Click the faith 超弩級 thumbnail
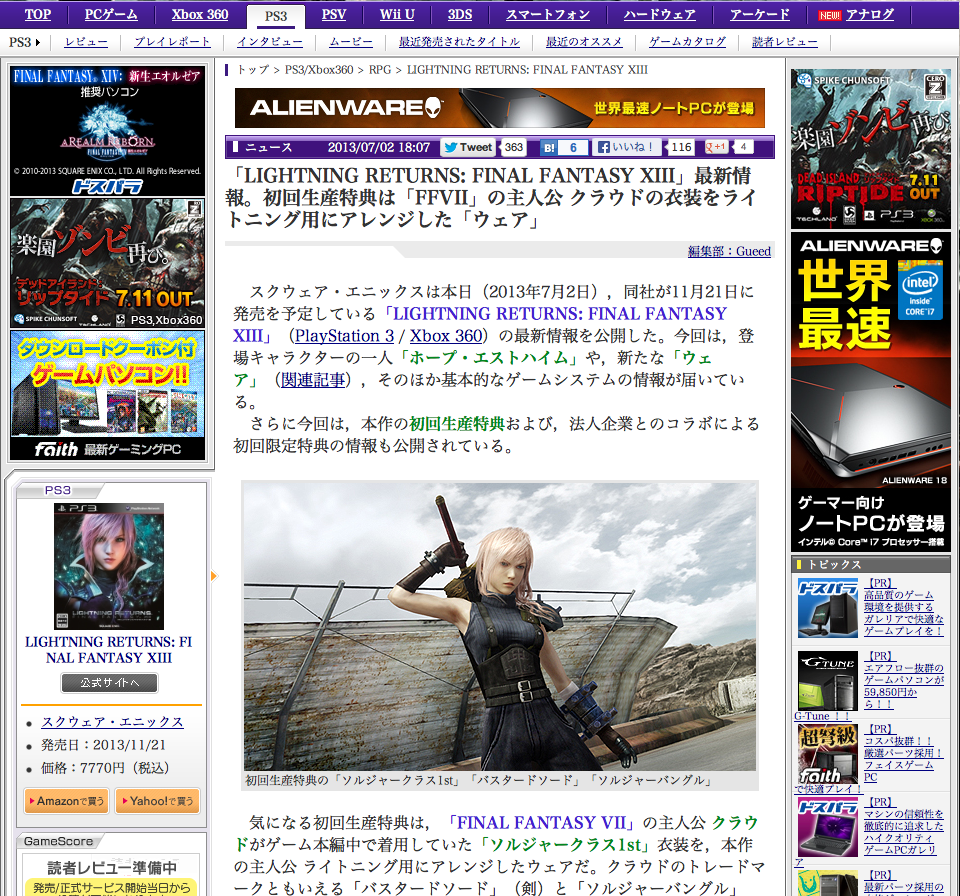 828,754
